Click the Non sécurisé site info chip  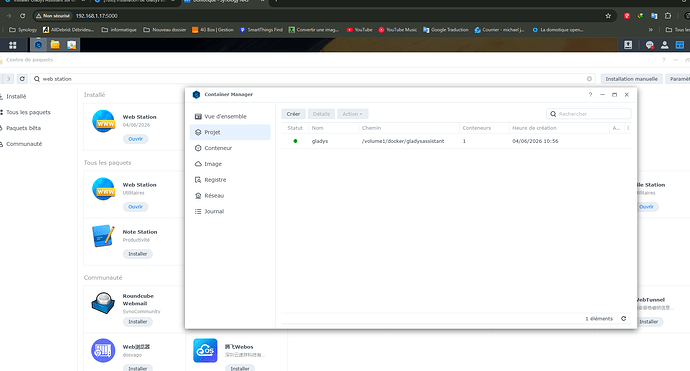click(54, 16)
